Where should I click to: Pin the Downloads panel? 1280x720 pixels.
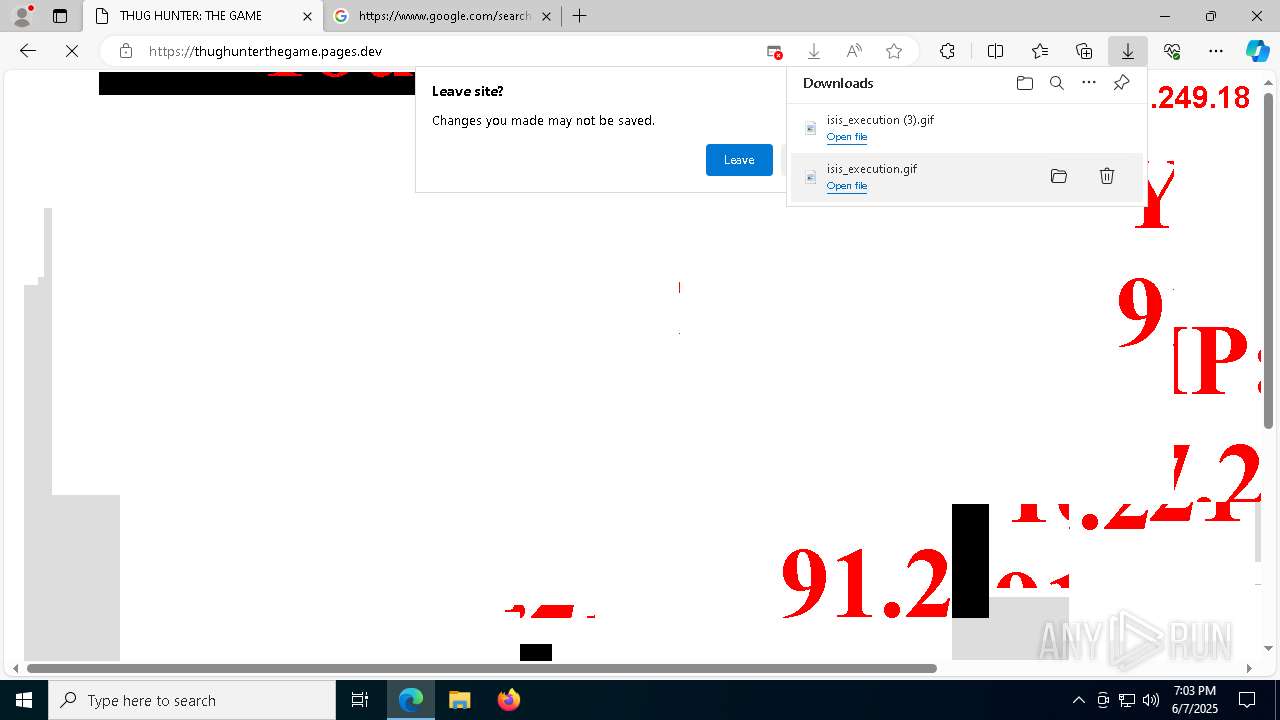point(1121,83)
